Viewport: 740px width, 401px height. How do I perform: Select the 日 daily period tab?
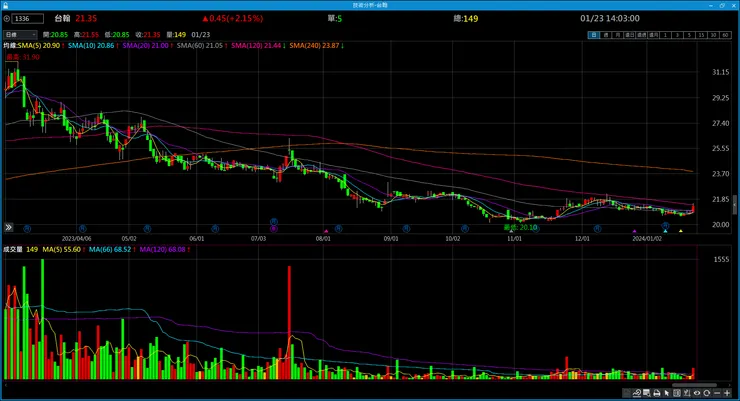pyautogui.click(x=594, y=35)
